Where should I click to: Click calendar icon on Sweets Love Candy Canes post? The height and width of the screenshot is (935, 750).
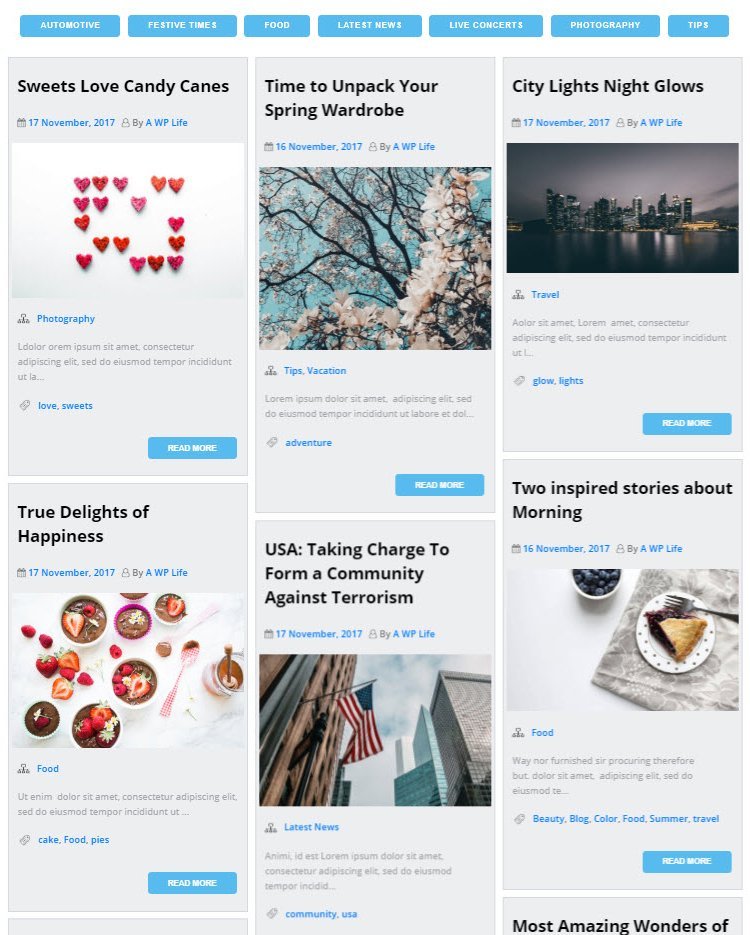tap(21, 123)
